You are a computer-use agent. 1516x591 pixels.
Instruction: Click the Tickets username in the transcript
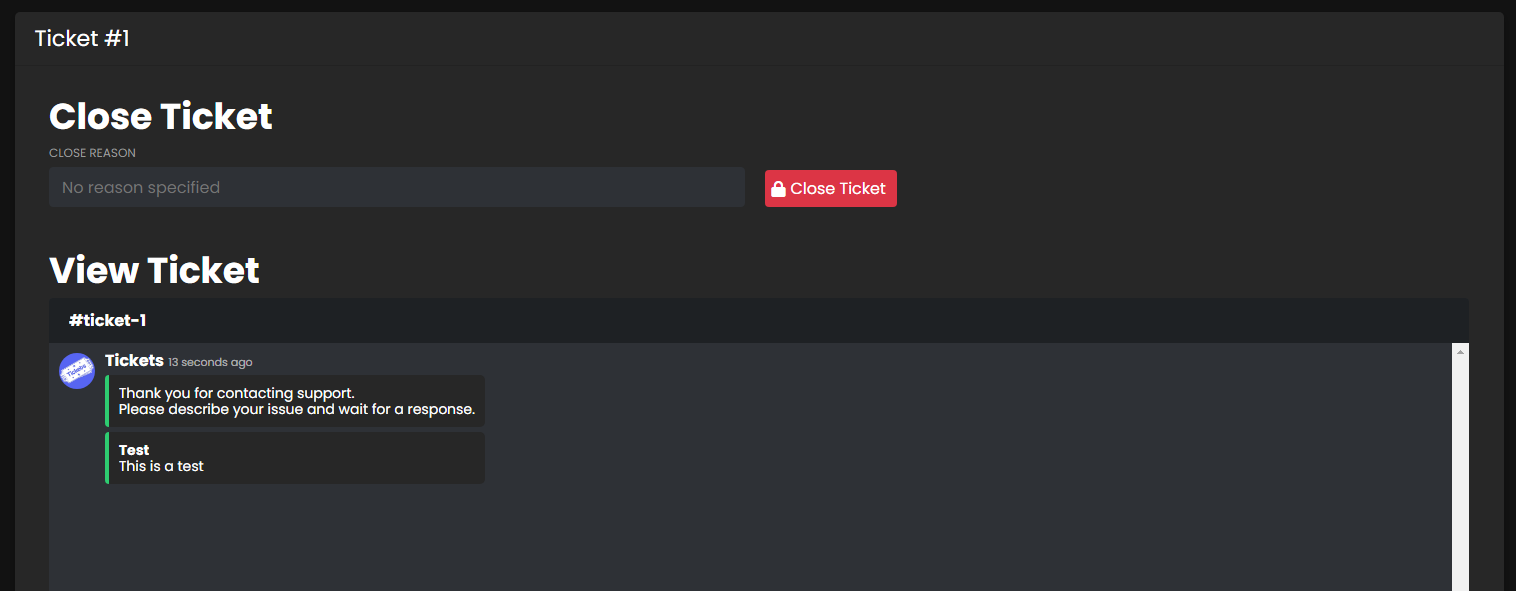tap(134, 360)
